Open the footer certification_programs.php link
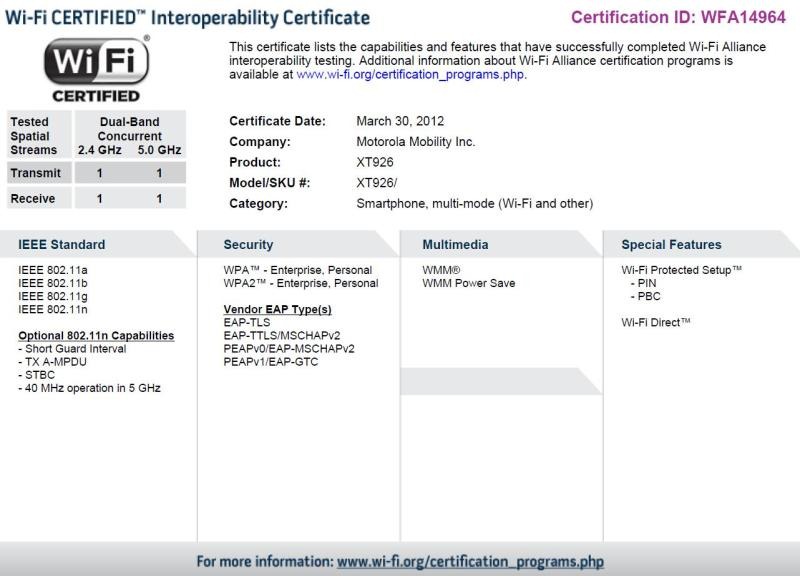The height and width of the screenshot is (576, 800). pos(470,562)
